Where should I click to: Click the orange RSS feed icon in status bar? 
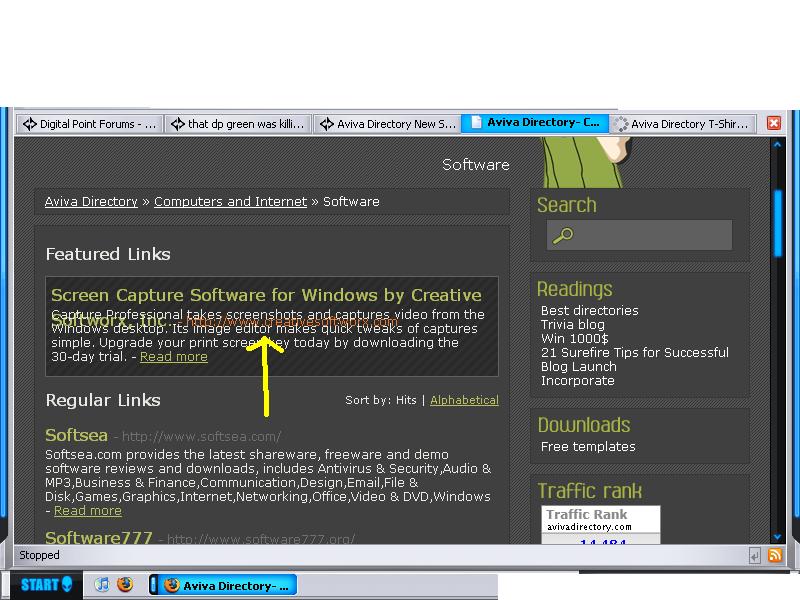[x=774, y=555]
